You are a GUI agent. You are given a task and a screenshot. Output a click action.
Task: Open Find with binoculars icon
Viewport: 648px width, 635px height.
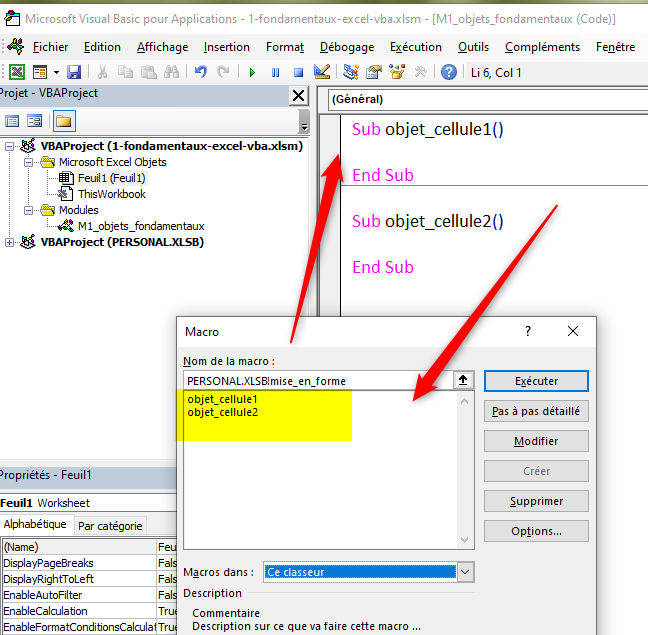click(172, 72)
